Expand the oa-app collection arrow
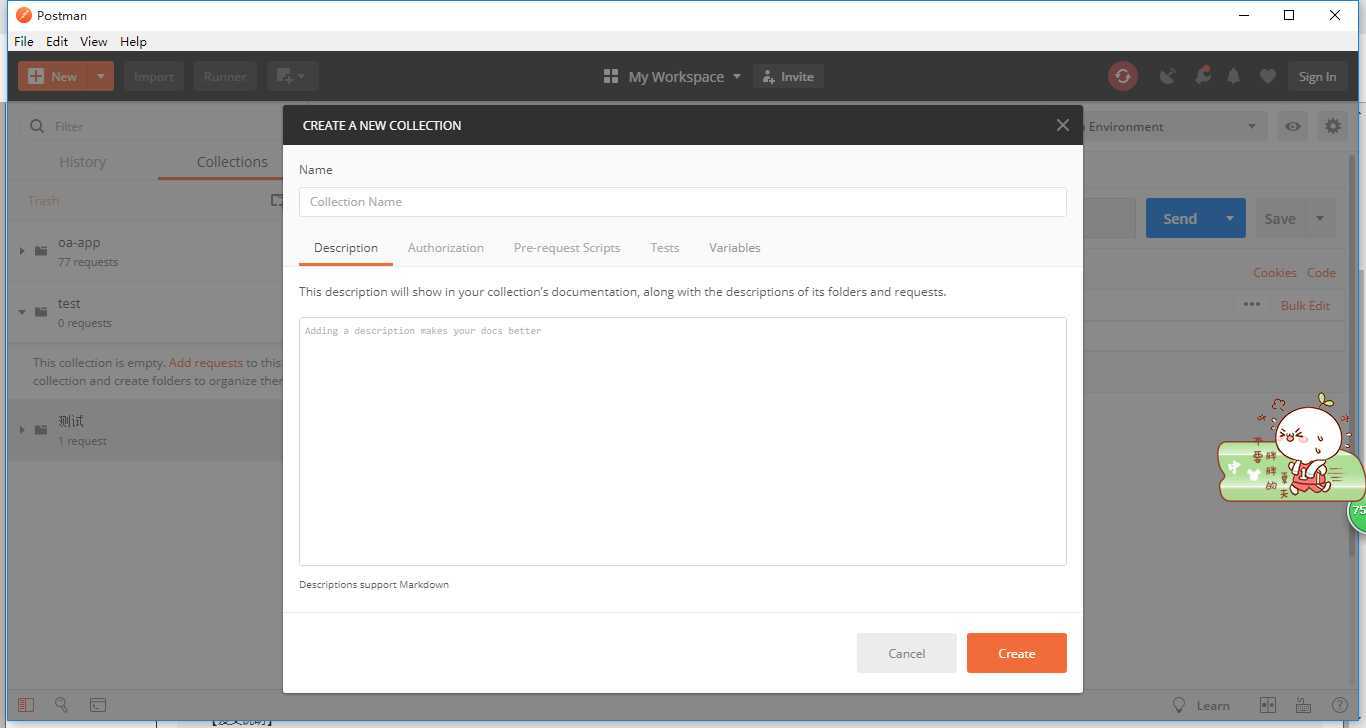Screen dimensions: 1366x728 point(22,250)
